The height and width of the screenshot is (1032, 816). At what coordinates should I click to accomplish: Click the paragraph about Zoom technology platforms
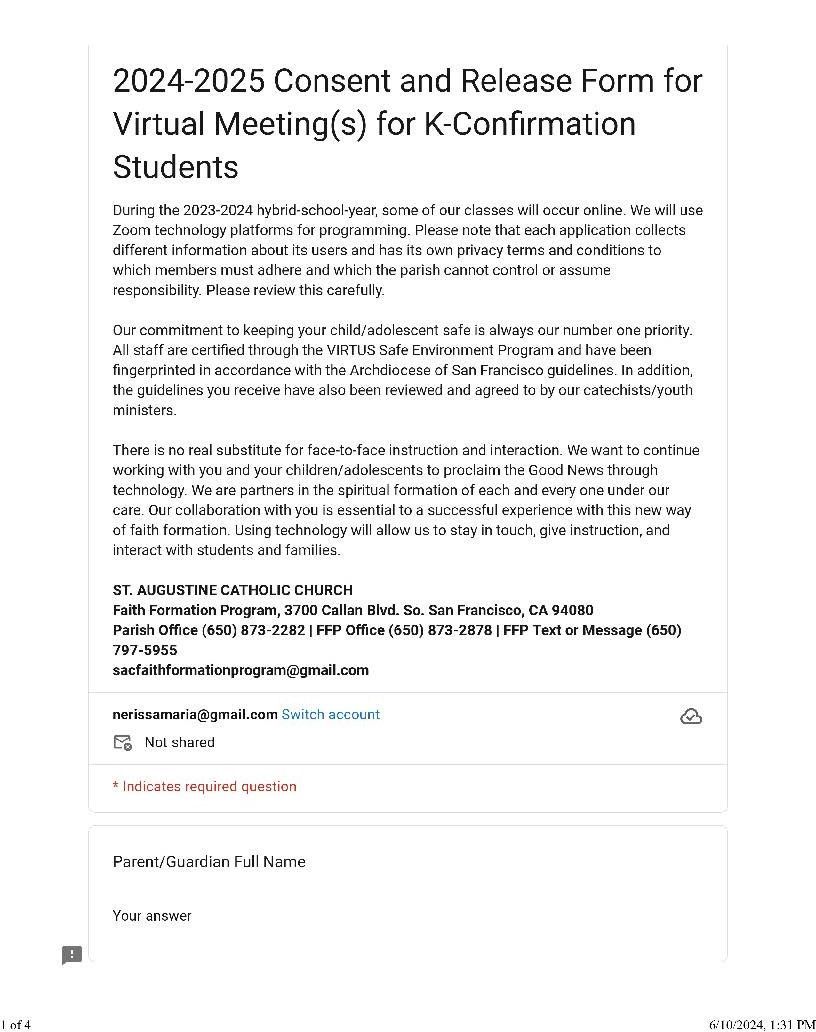point(407,250)
